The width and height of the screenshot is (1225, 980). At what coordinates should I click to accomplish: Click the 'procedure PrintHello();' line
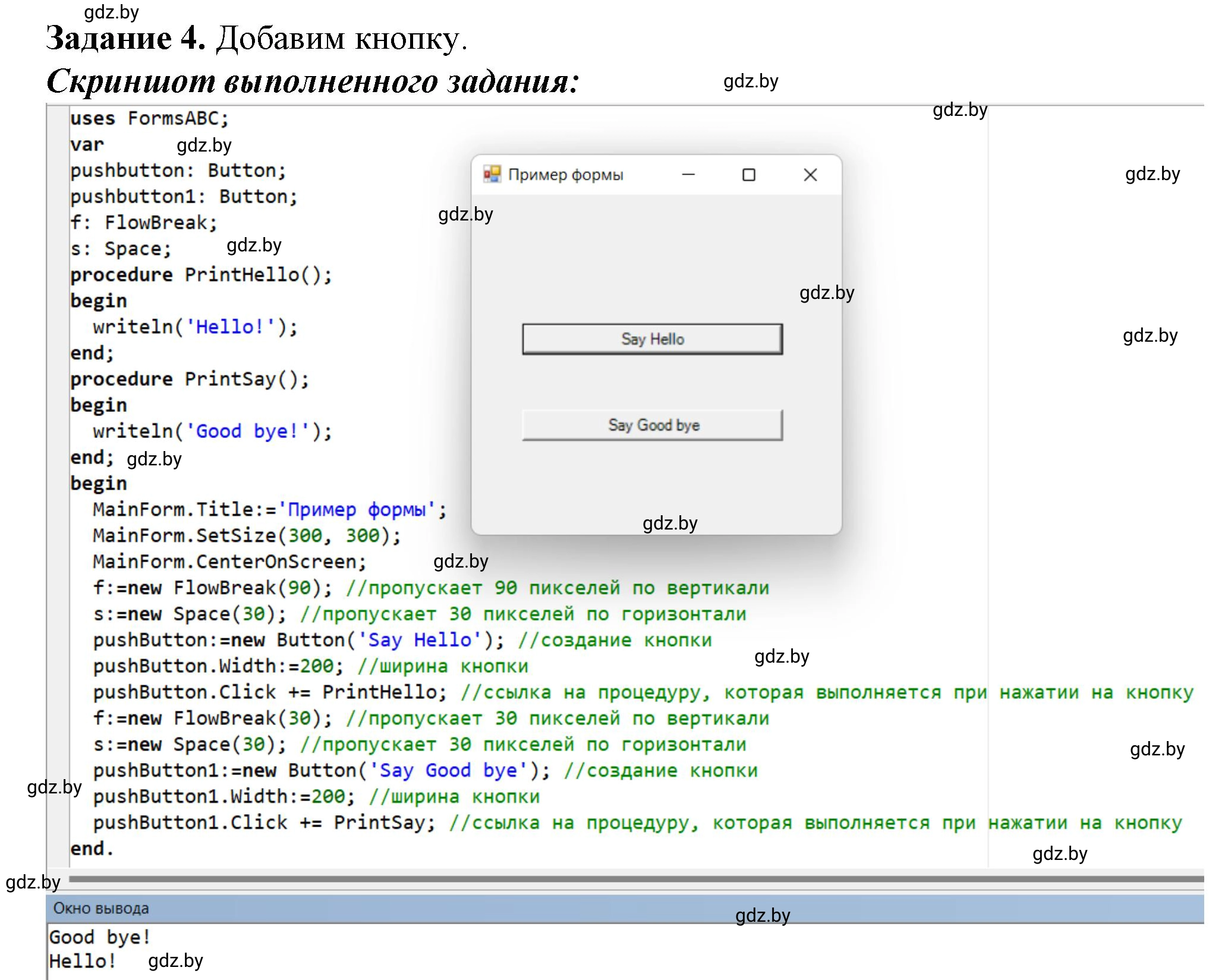click(x=201, y=275)
